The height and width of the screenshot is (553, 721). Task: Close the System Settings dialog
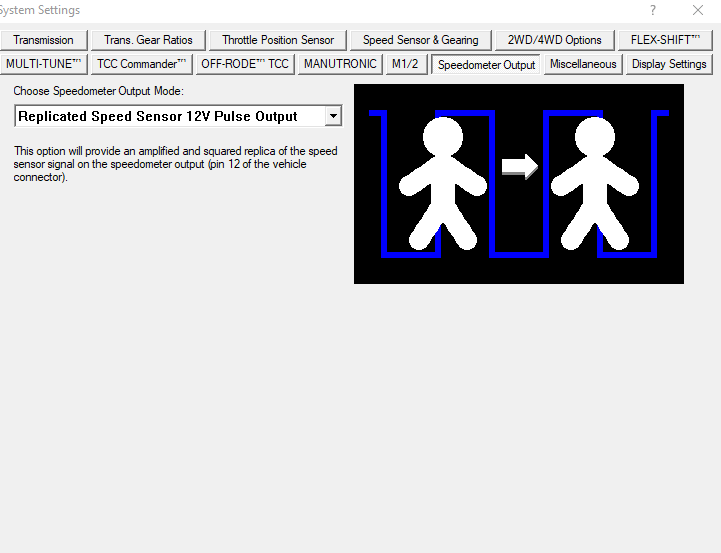[698, 10]
